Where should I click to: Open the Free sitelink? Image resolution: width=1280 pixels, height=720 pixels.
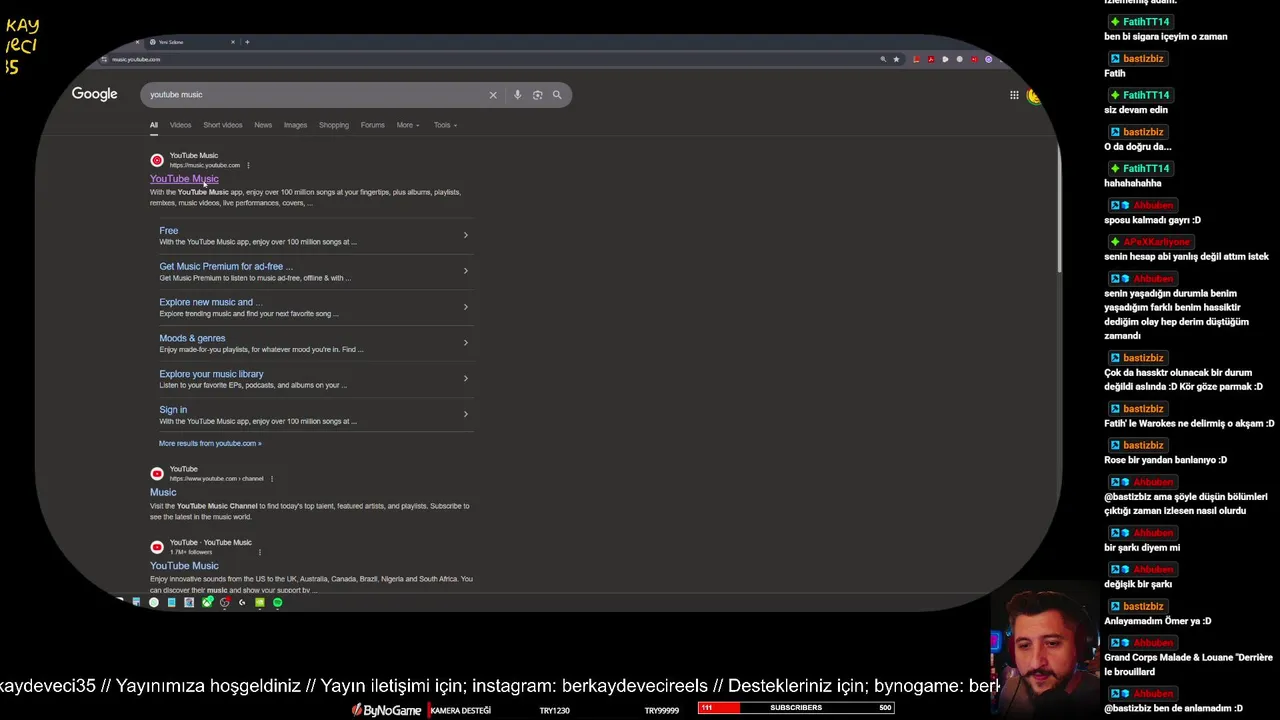[x=169, y=231]
